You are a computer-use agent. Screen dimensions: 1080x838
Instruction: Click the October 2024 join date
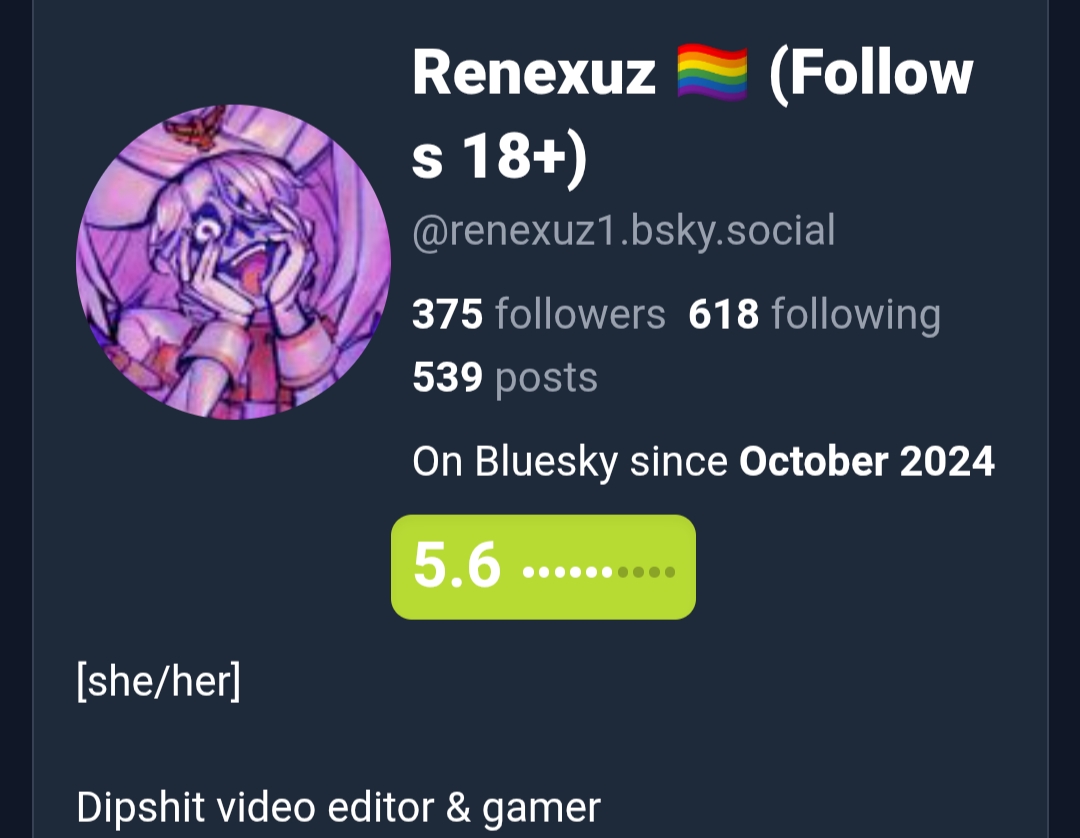tap(866, 461)
